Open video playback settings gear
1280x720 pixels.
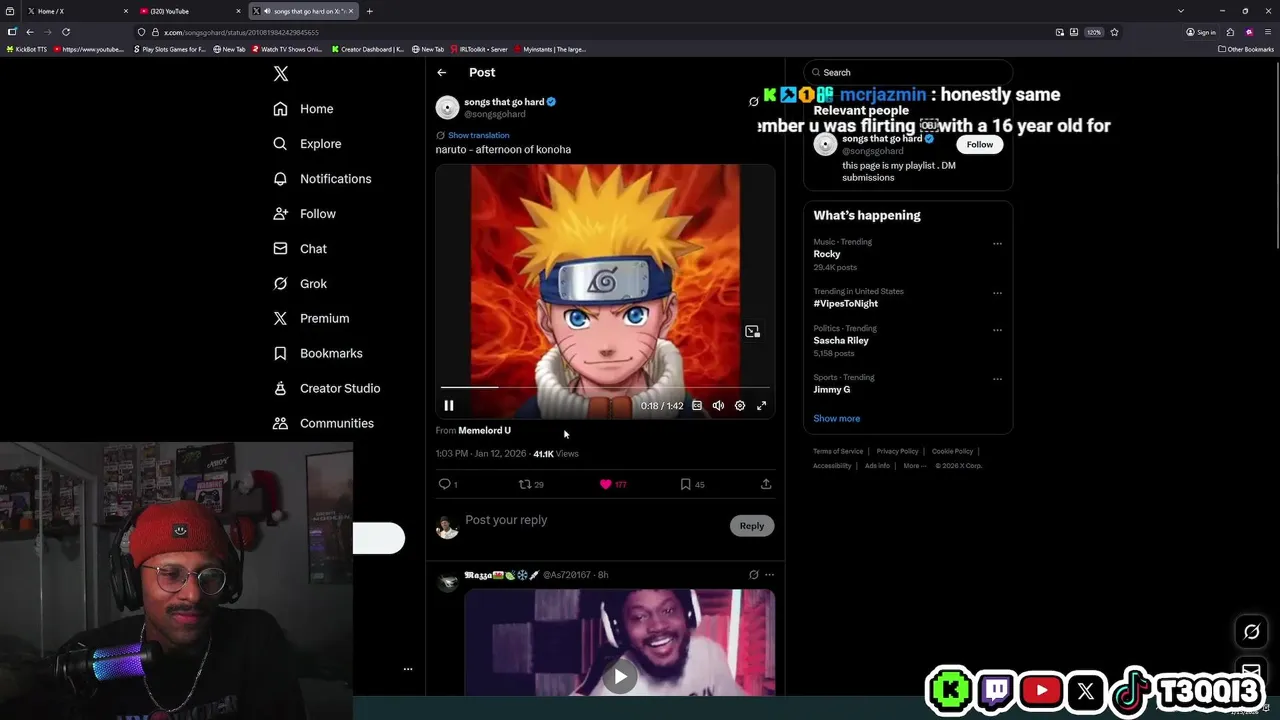740,406
